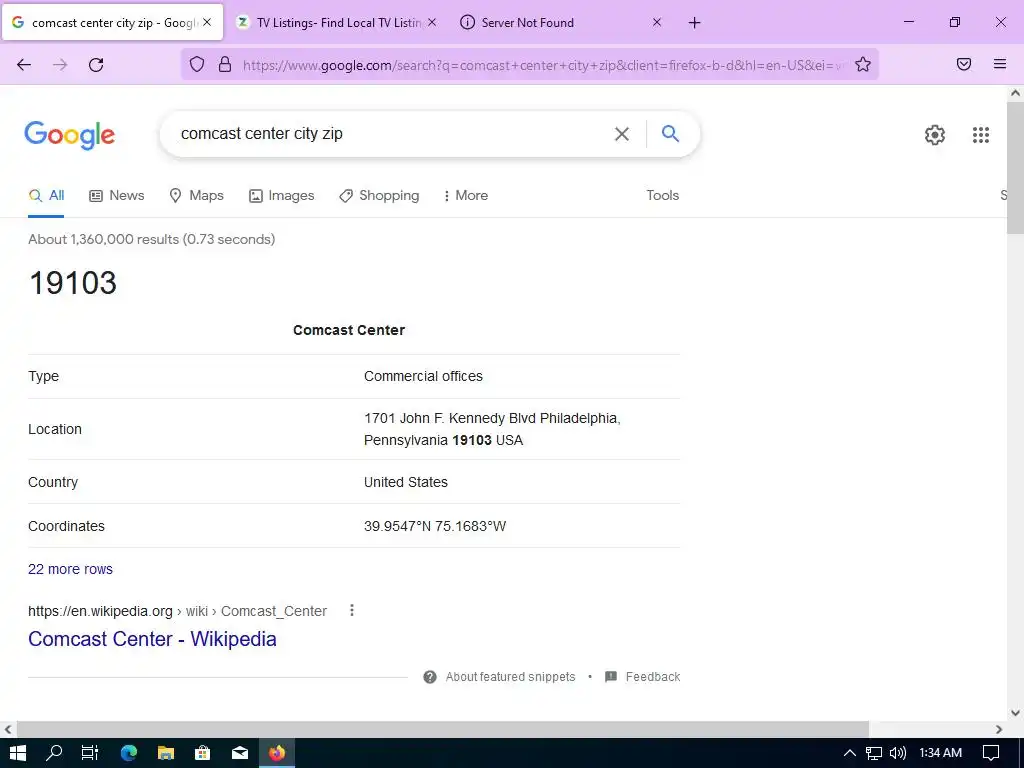
Task: Open the Mail app from the taskbar
Action: coord(240,753)
